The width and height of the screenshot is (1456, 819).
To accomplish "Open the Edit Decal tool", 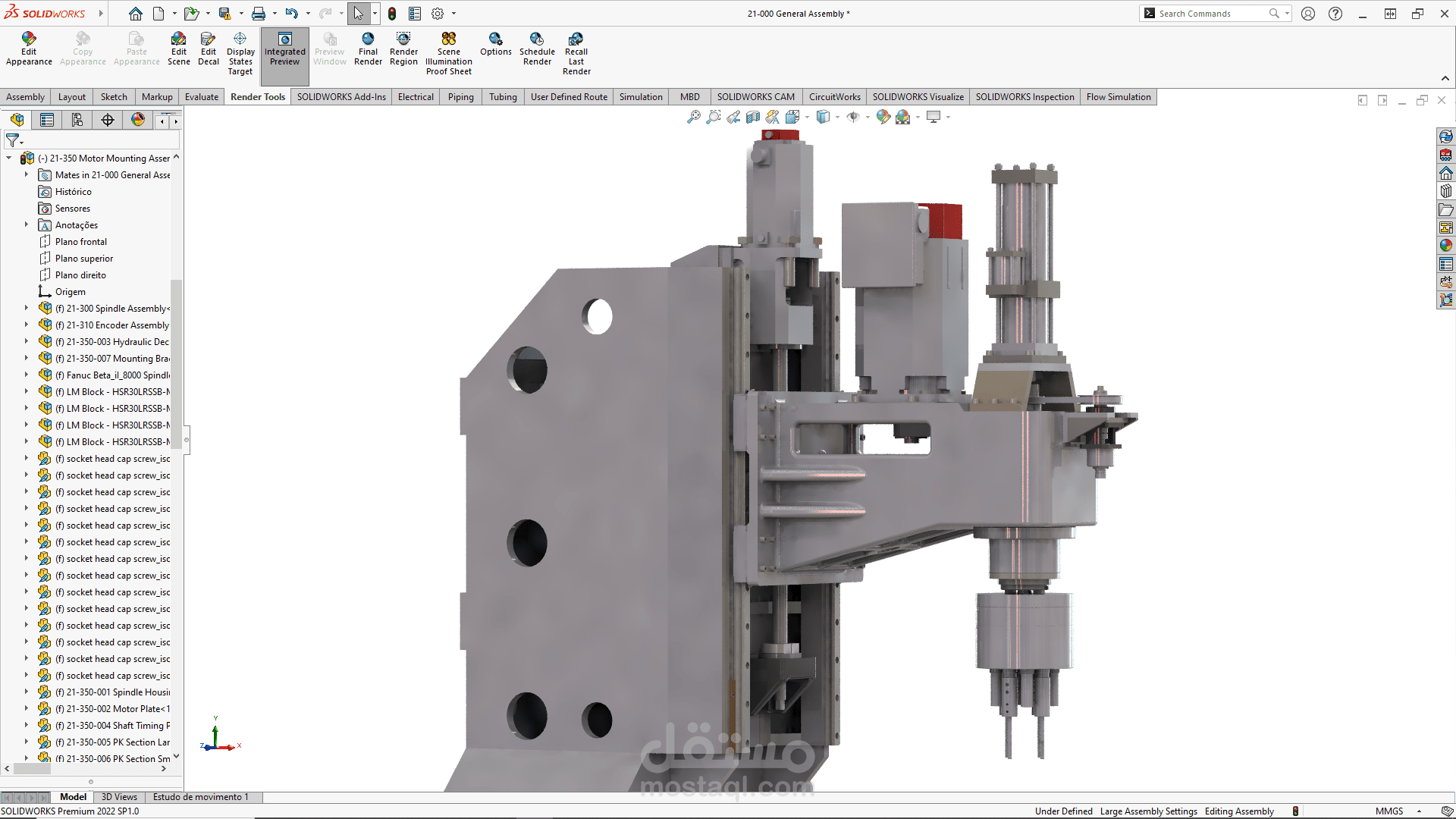I will click(209, 49).
